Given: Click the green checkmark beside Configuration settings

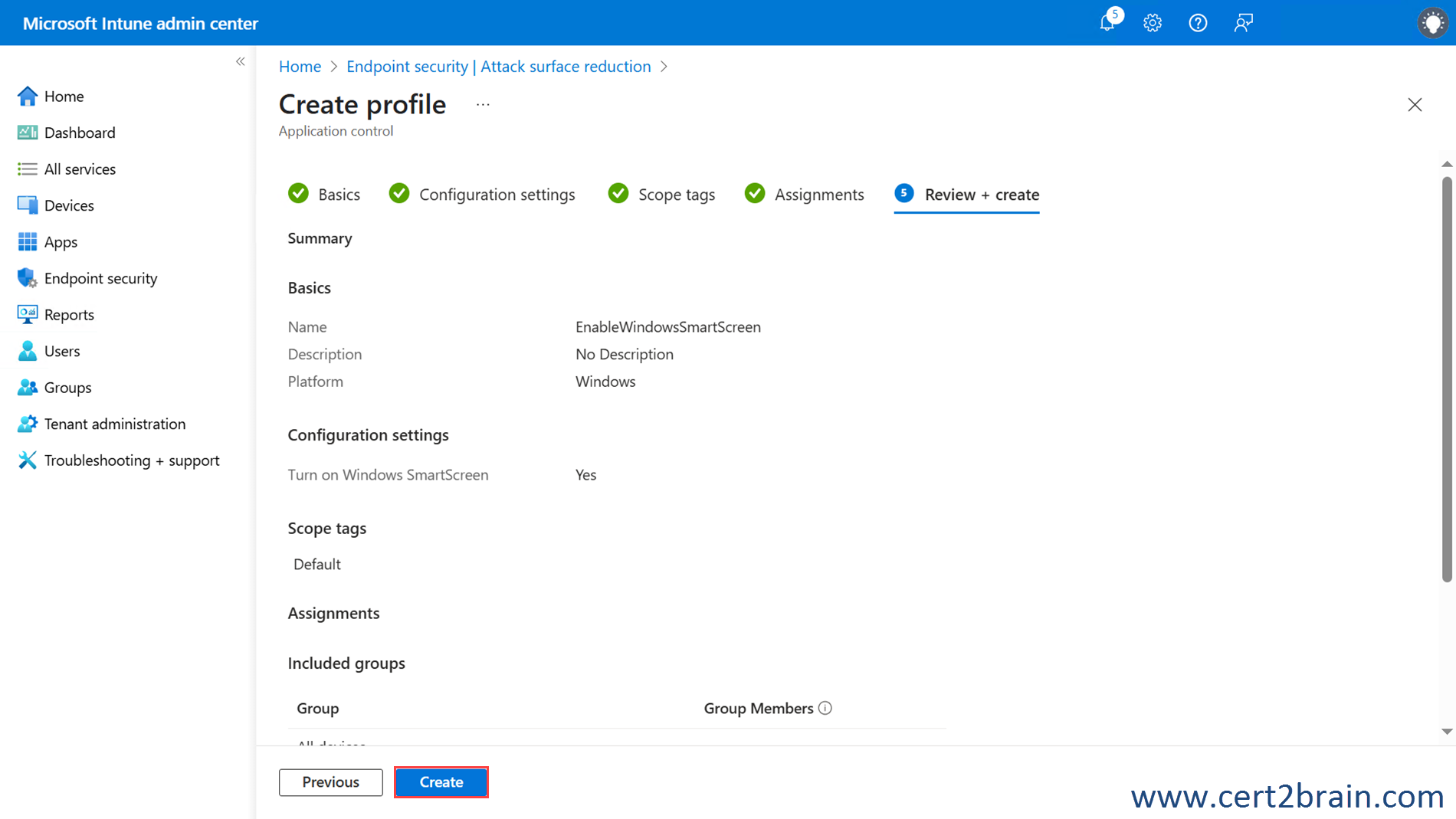Looking at the screenshot, I should (x=399, y=193).
